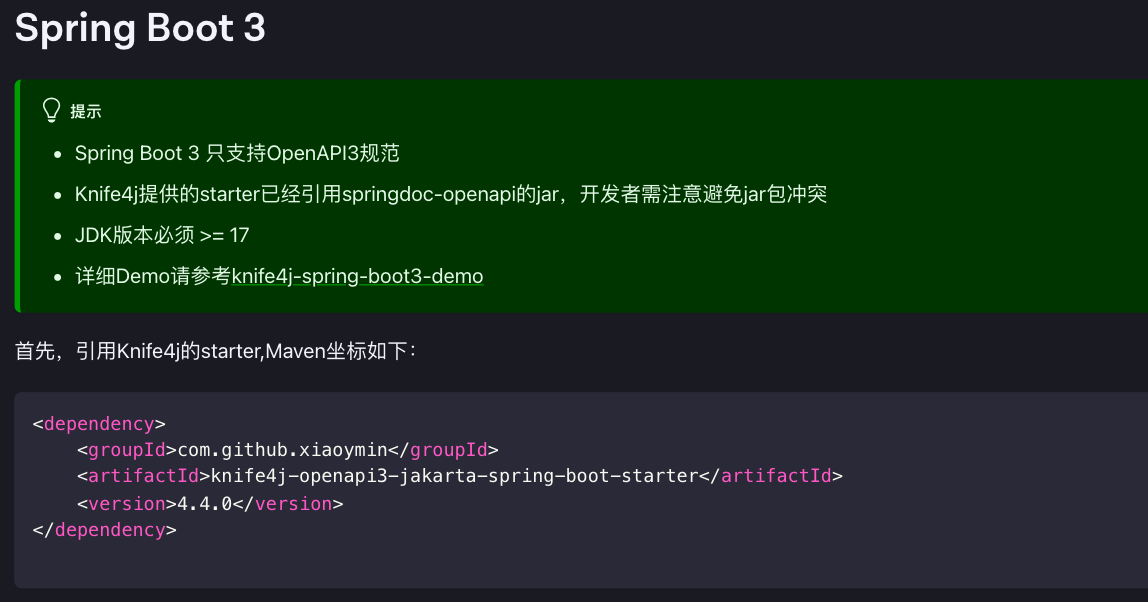Click the opening <dependency> tag line
This screenshot has width=1148, height=602.
point(99,424)
